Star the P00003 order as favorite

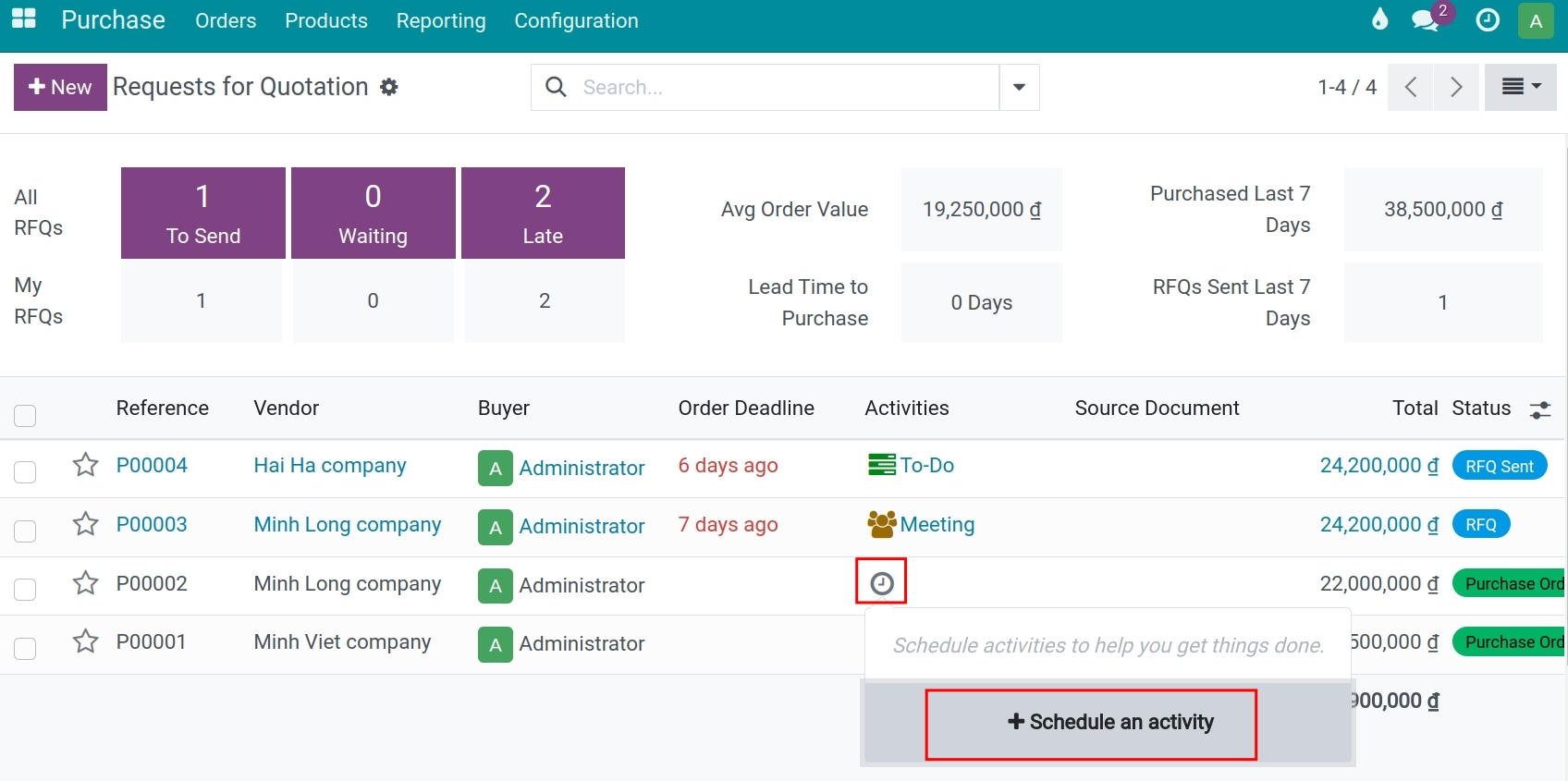(x=85, y=524)
